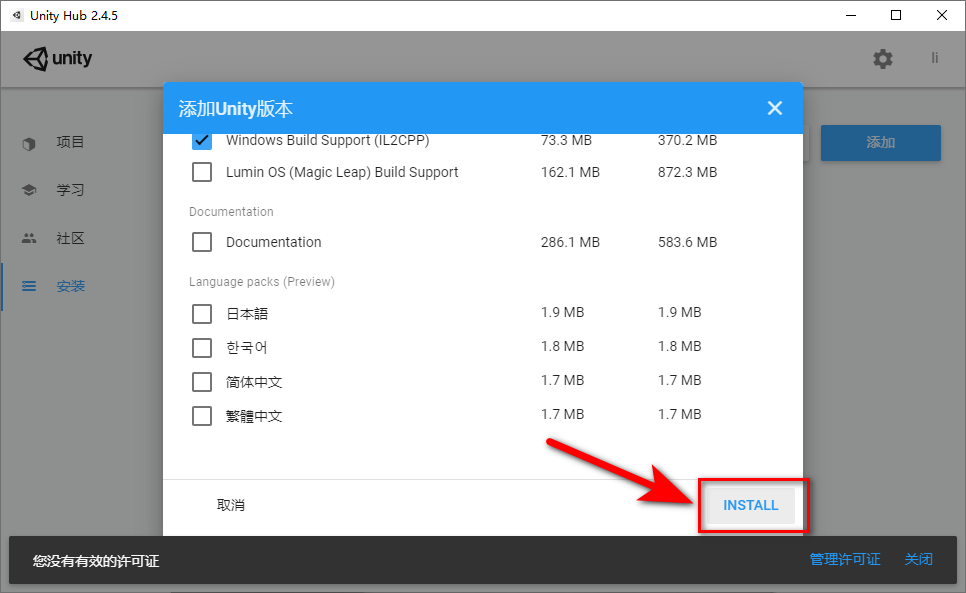Click the 162.1 MB download size value
The height and width of the screenshot is (593, 966).
(x=570, y=172)
